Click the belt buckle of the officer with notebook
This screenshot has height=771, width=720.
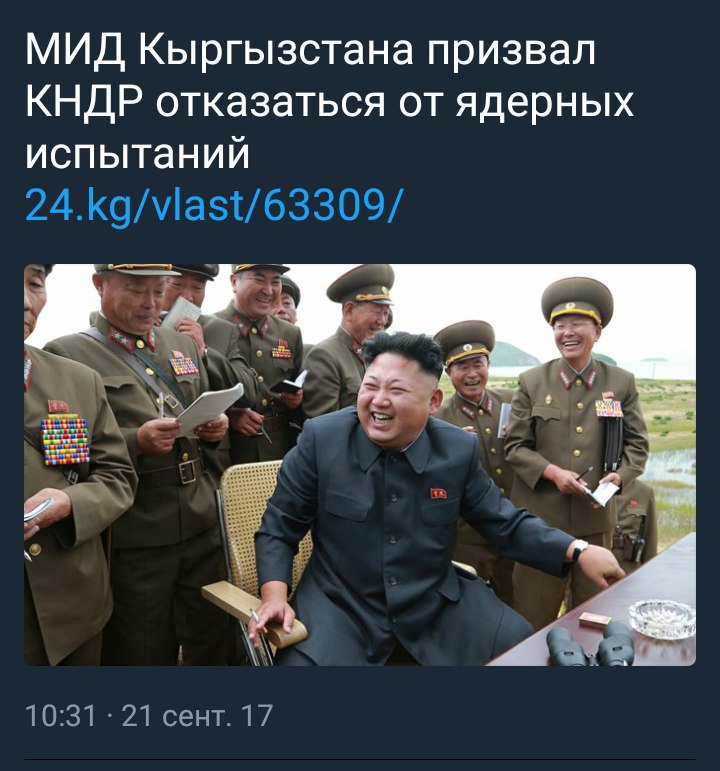click(187, 472)
